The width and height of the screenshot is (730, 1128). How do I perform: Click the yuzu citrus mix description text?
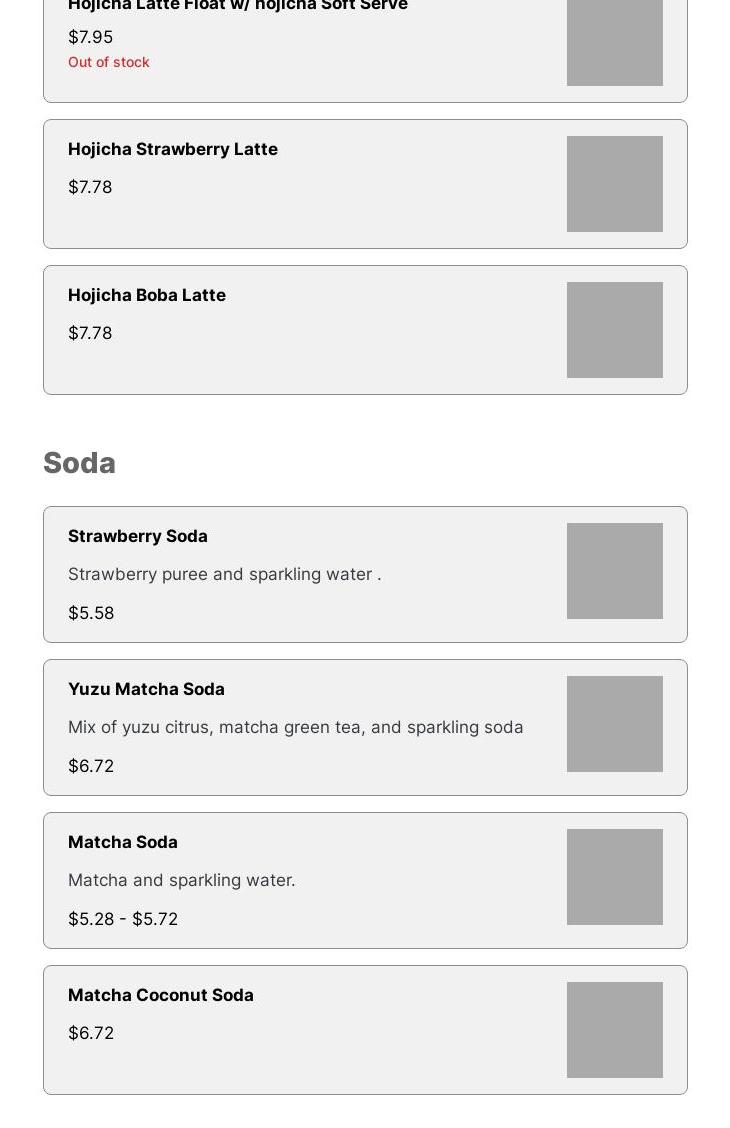point(295,727)
